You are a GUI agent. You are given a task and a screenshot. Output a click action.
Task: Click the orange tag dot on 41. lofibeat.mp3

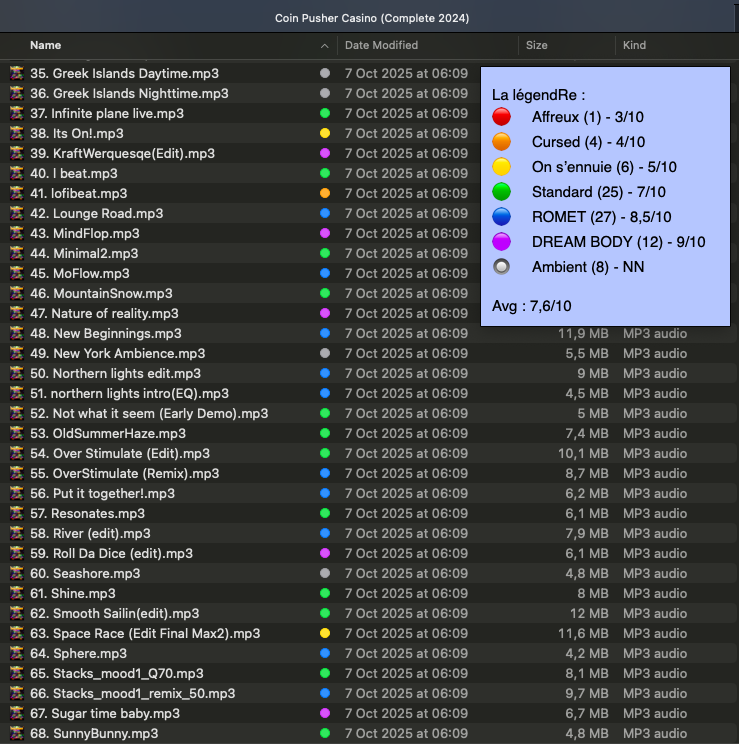click(325, 194)
